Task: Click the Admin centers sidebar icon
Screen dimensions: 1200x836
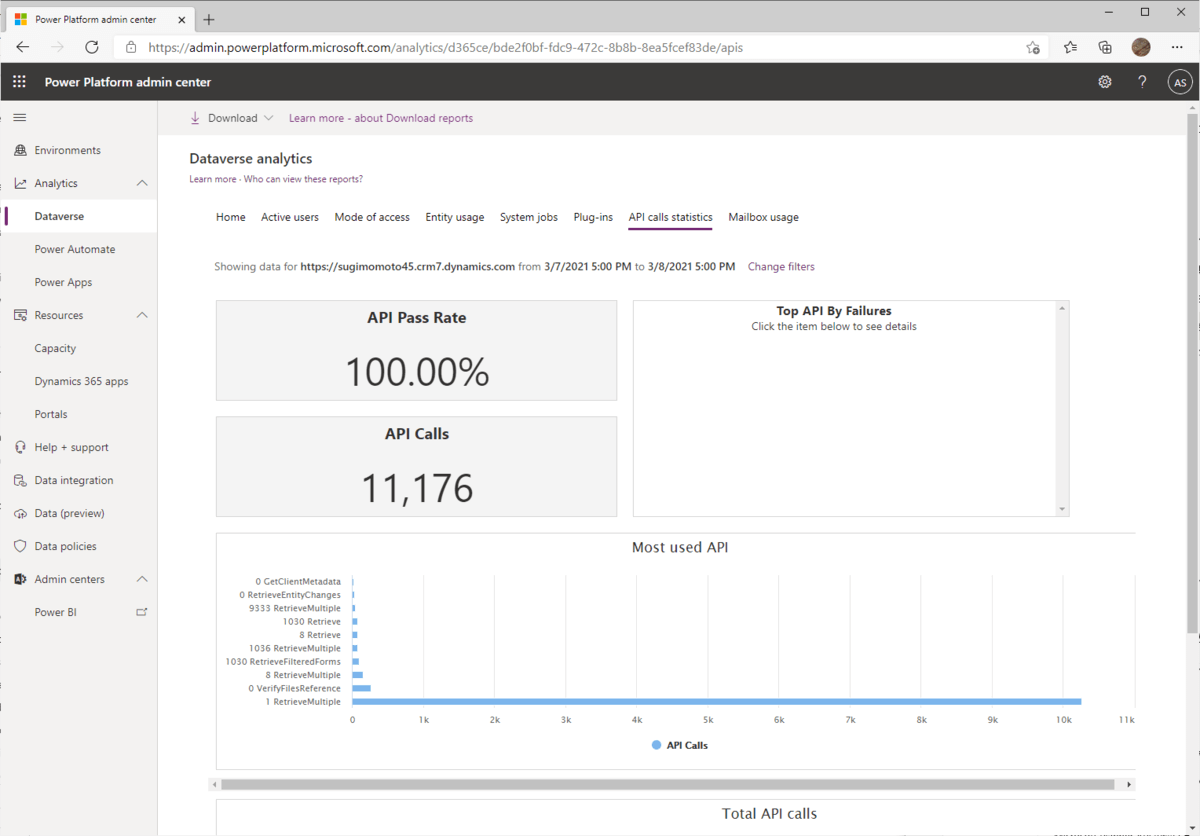Action: point(22,578)
